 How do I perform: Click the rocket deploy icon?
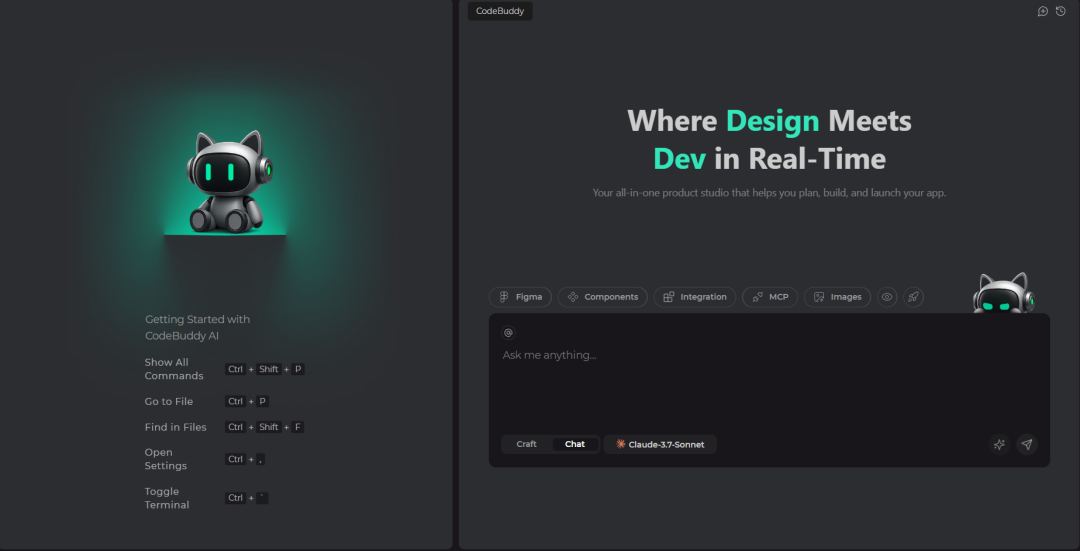(913, 297)
